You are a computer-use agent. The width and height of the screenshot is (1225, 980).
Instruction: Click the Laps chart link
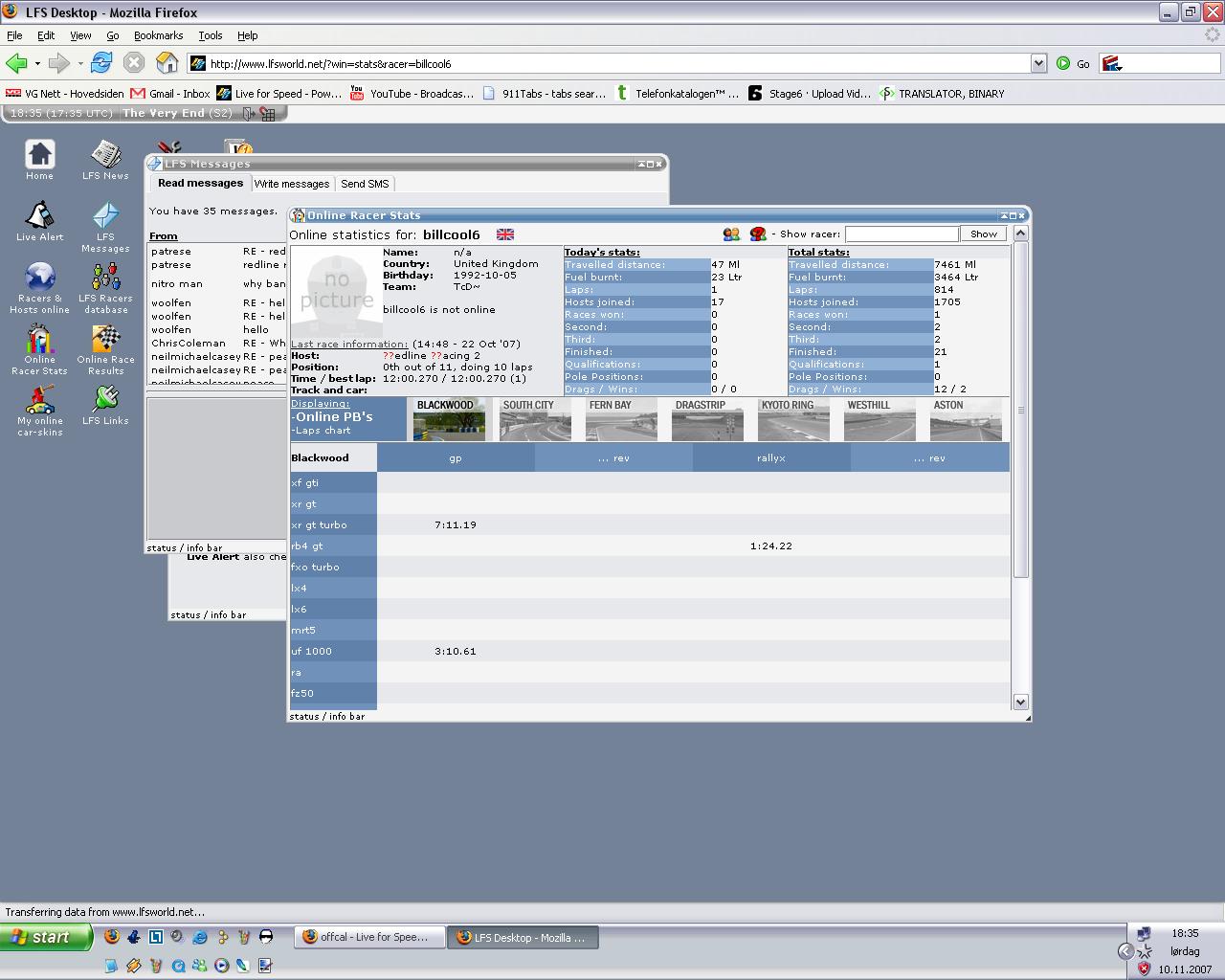point(322,431)
